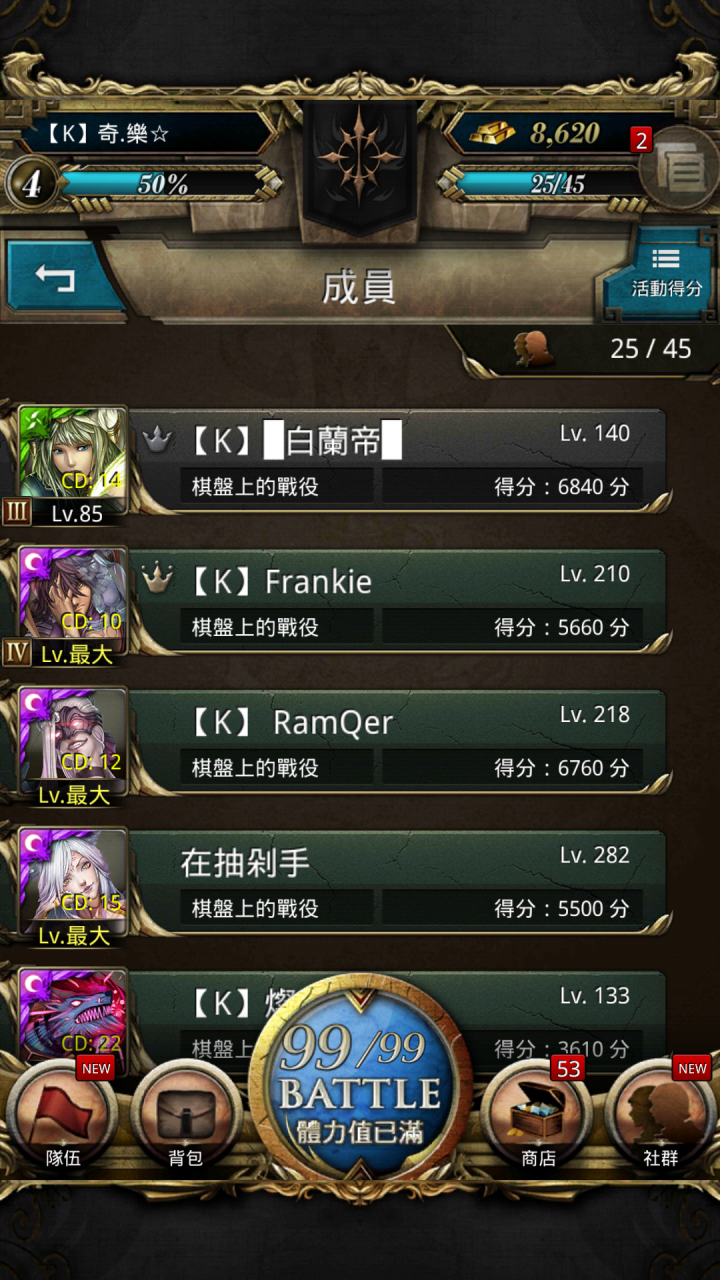The width and height of the screenshot is (720, 1280).
Task: Select member 【K】白蘭帝 row
Action: [397, 460]
